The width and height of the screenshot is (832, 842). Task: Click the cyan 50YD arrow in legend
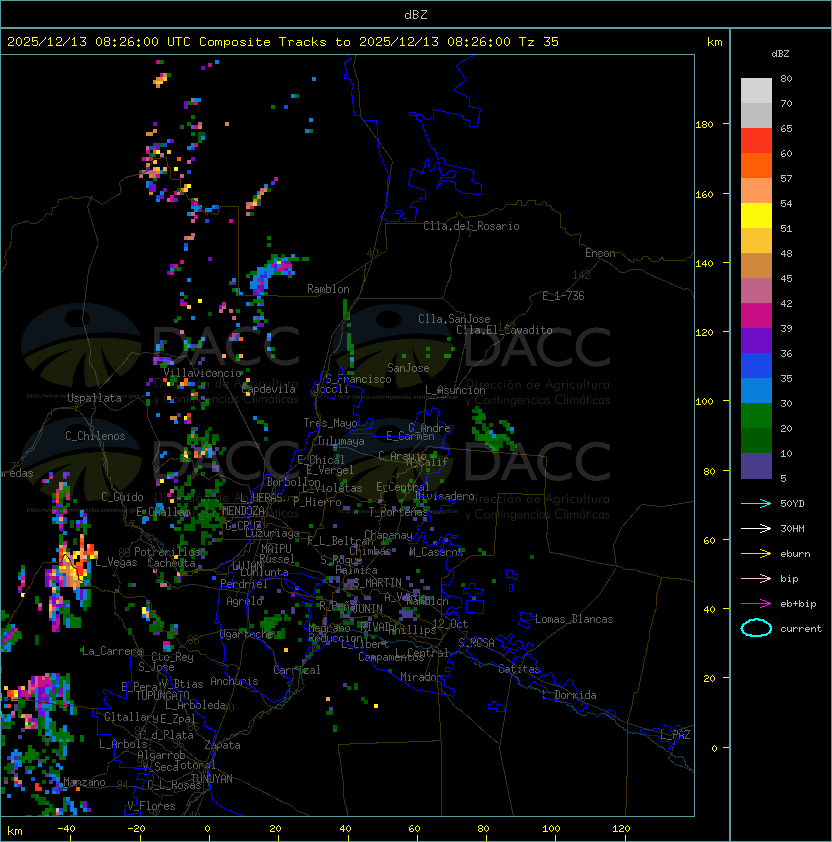(x=756, y=504)
